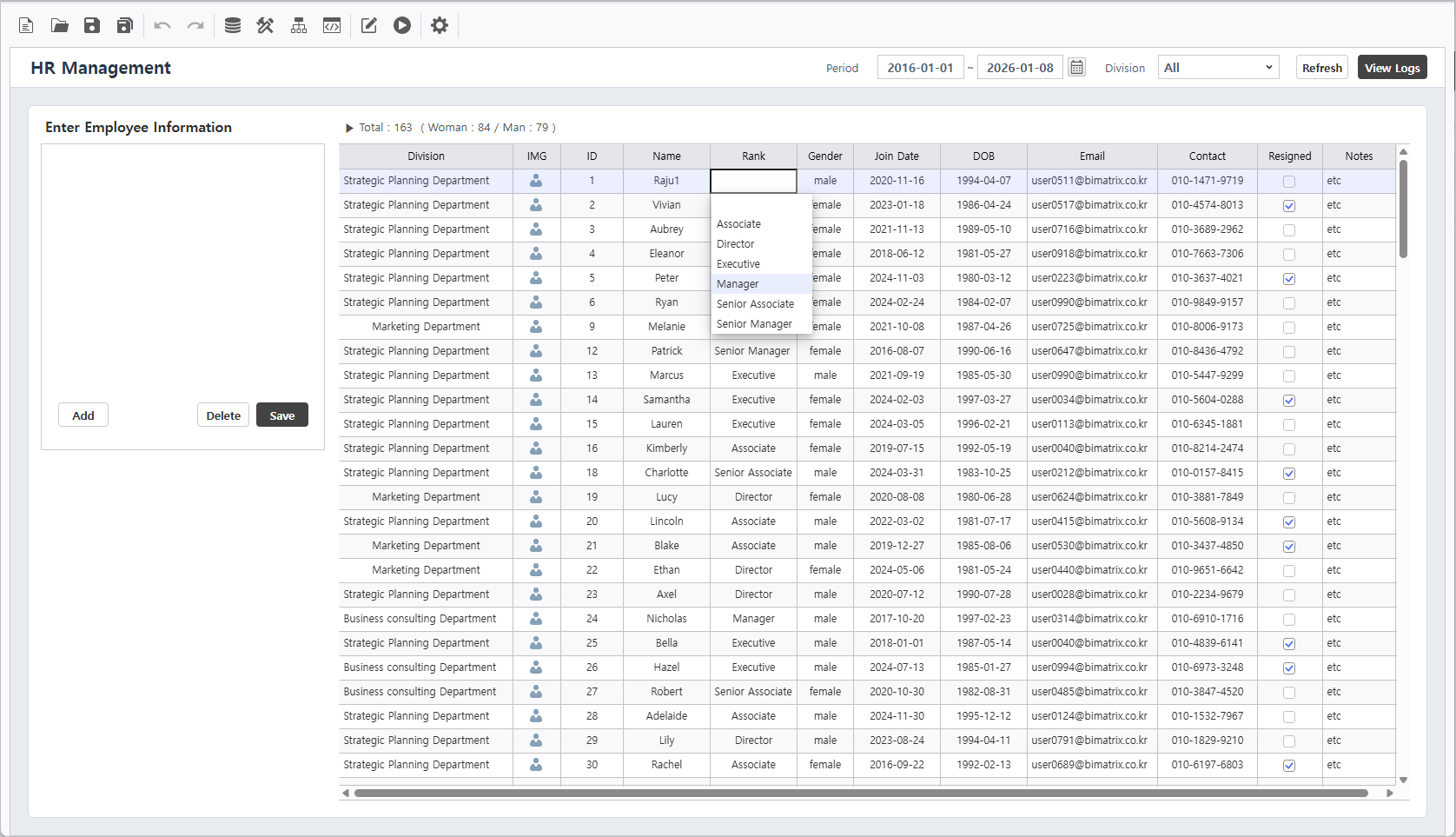Open the settings gear toolbar icon
Screen dimensions: 1456x837
[x=440, y=25]
